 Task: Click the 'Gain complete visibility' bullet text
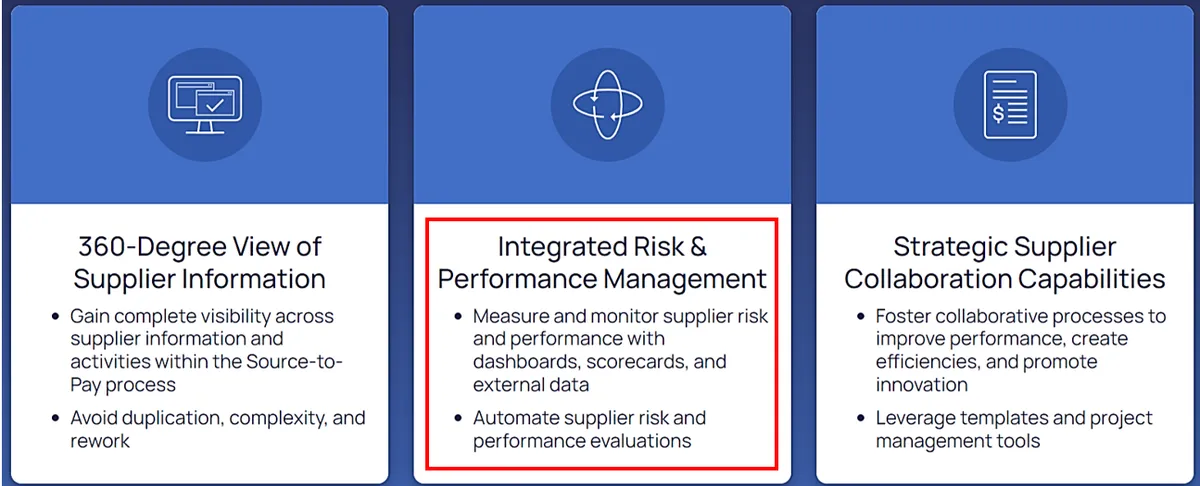pos(206,350)
